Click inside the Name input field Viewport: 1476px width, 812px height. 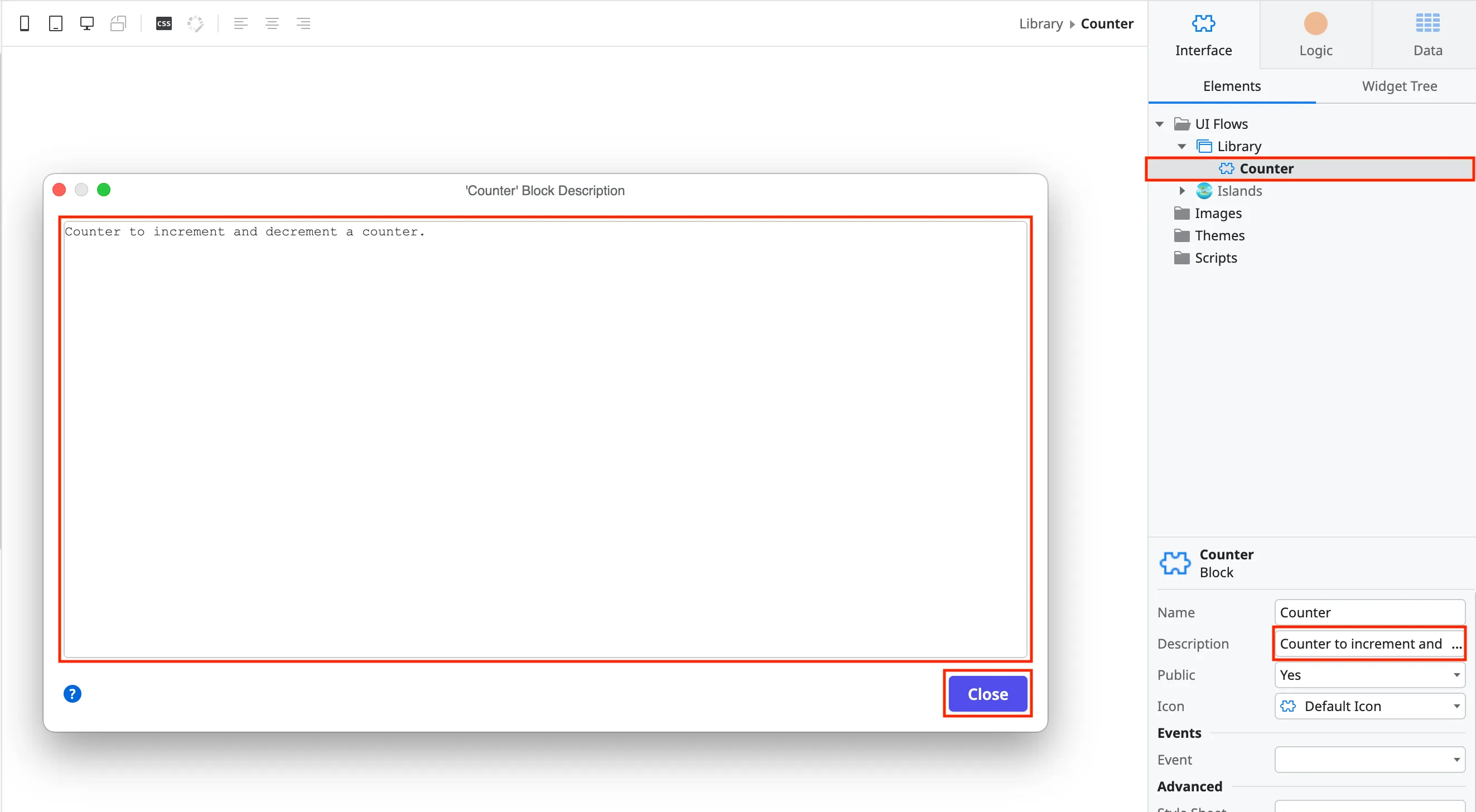(1369, 612)
